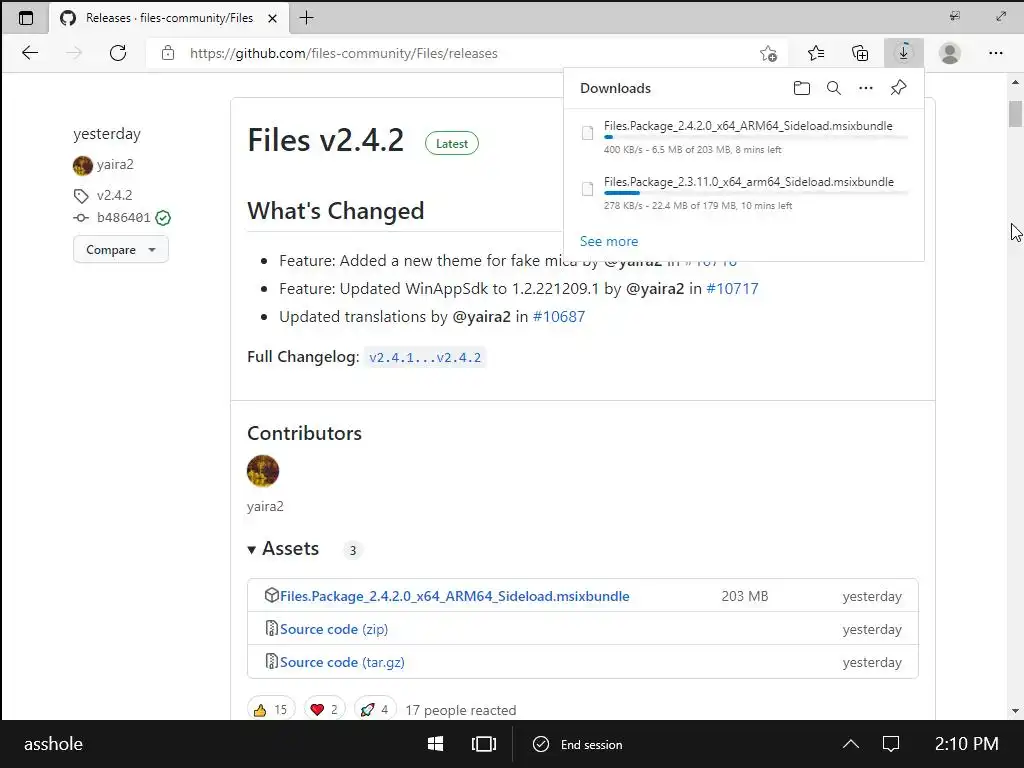Search downloads with magnifier icon
The height and width of the screenshot is (768, 1024).
(x=834, y=88)
